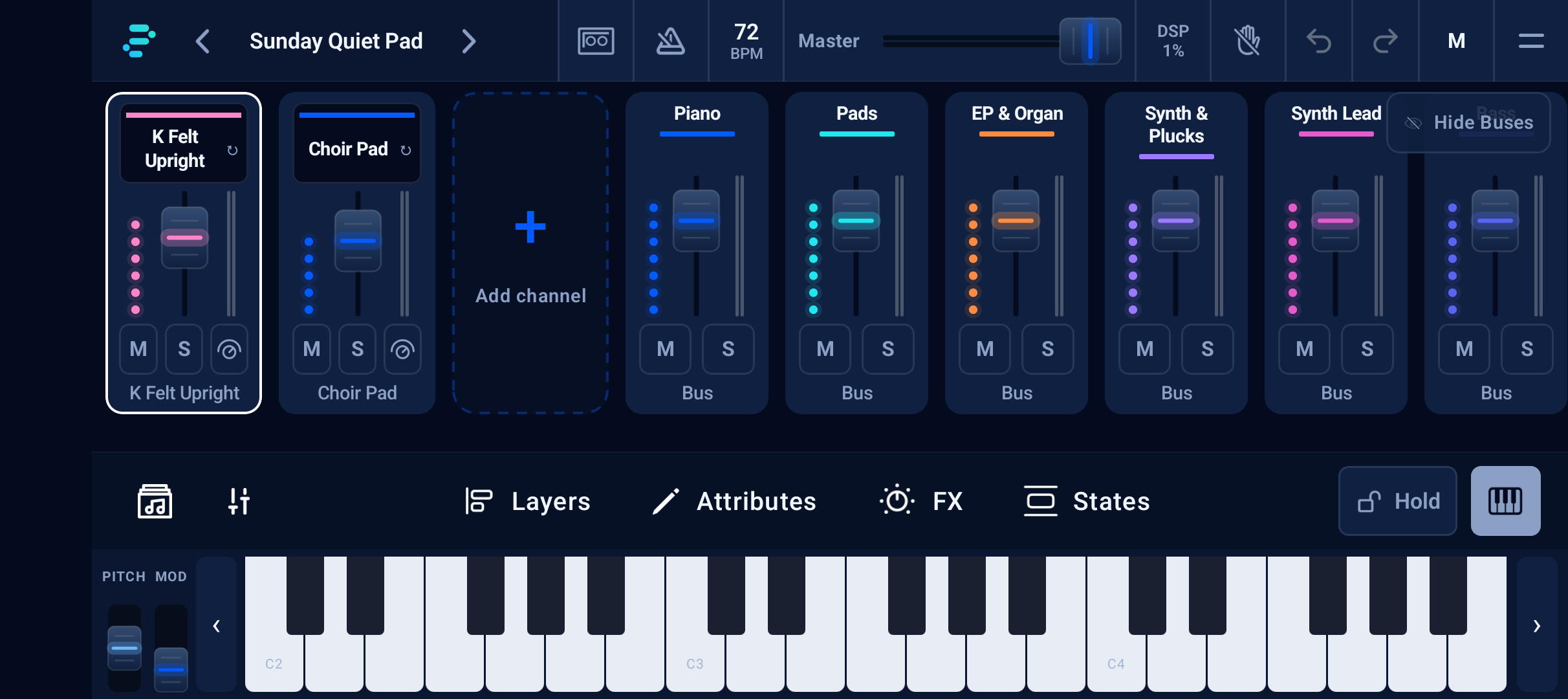Adjust the EP & Organ bus fader

[1016, 221]
